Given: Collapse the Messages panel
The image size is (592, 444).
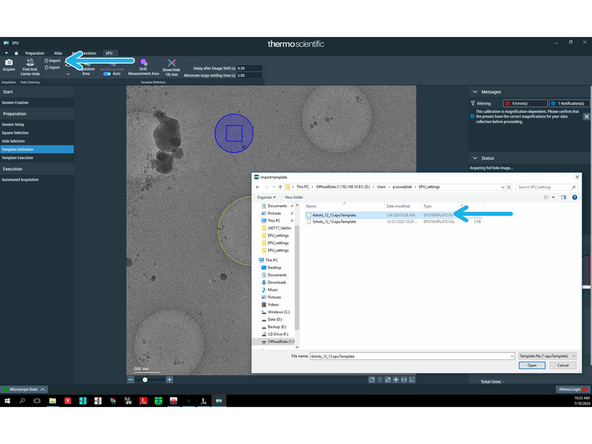Looking at the screenshot, I should point(475,92).
